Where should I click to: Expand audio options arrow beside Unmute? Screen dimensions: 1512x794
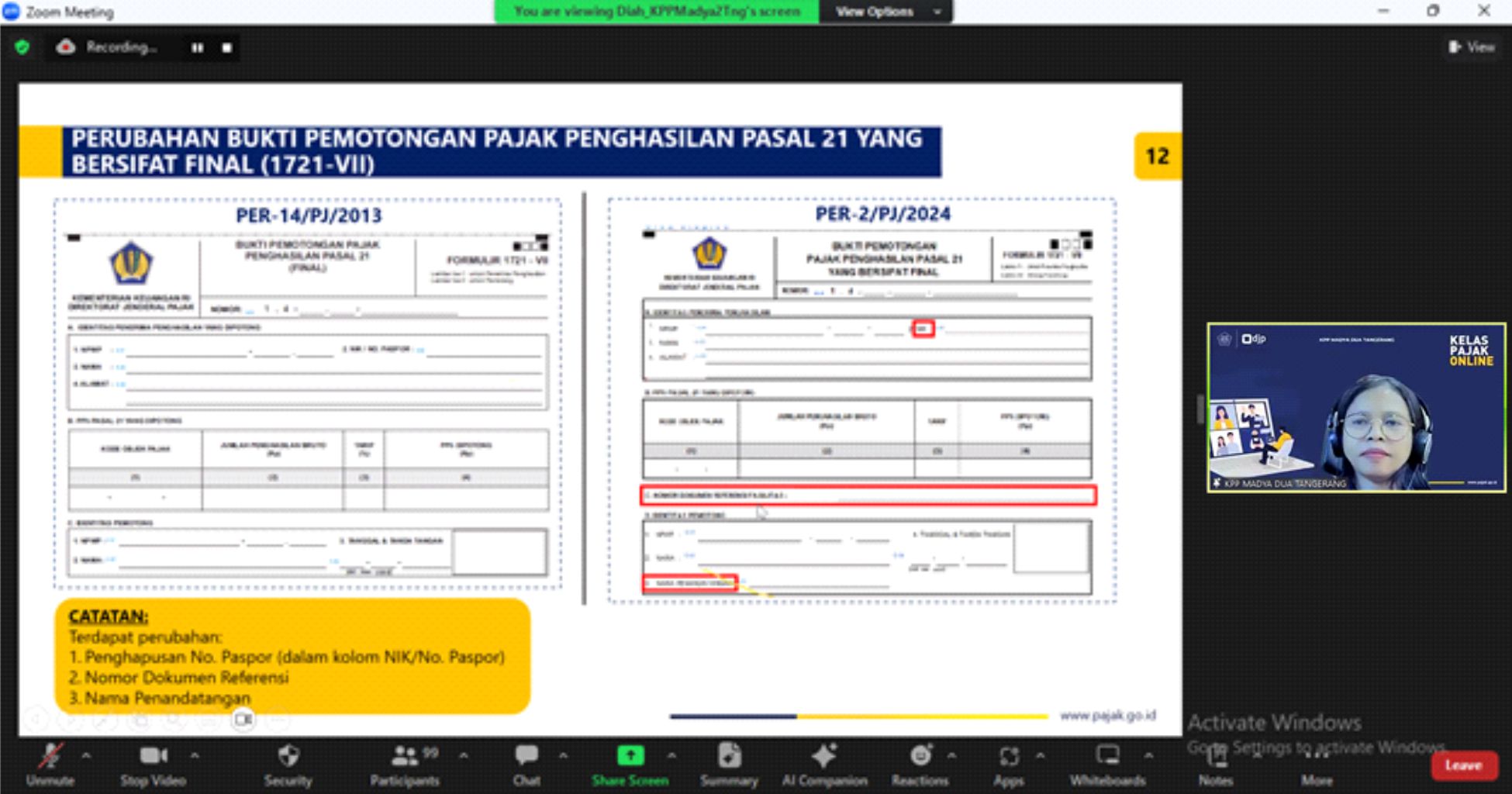(x=86, y=755)
